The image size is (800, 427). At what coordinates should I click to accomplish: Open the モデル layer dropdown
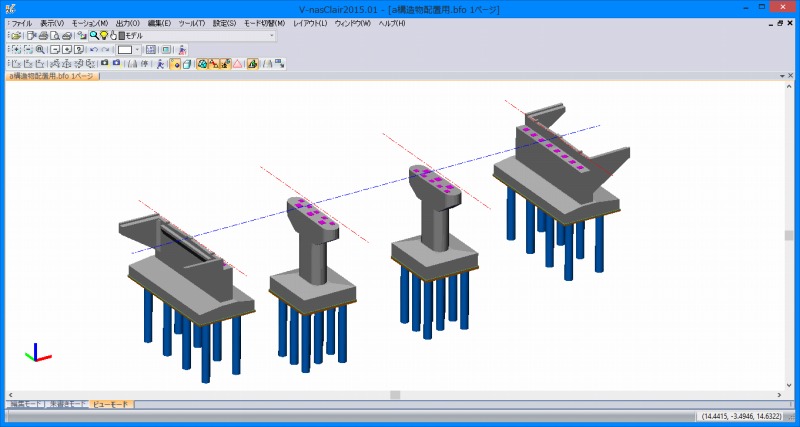tap(272, 35)
